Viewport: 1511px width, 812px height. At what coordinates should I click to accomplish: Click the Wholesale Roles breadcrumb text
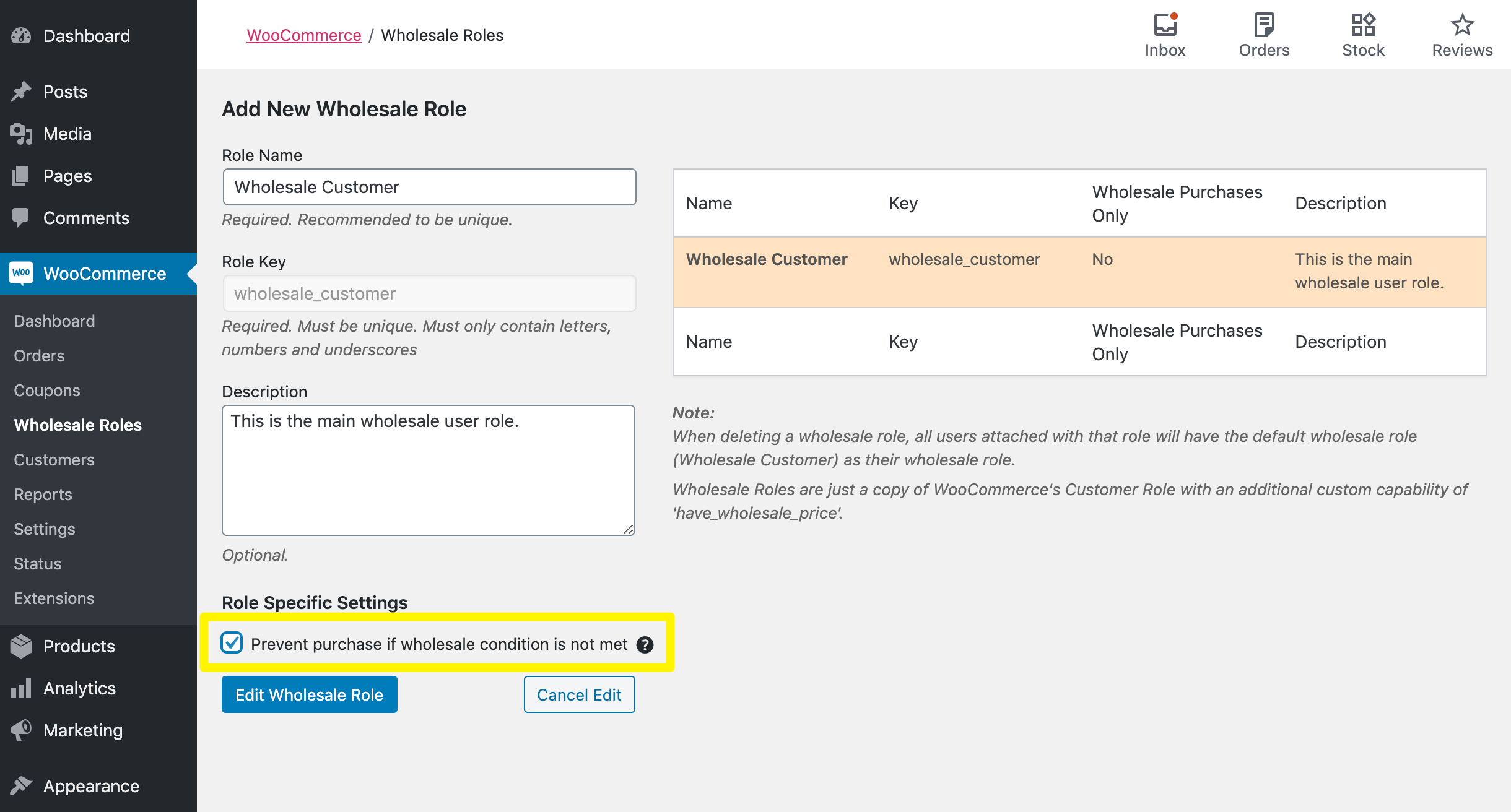(x=442, y=35)
